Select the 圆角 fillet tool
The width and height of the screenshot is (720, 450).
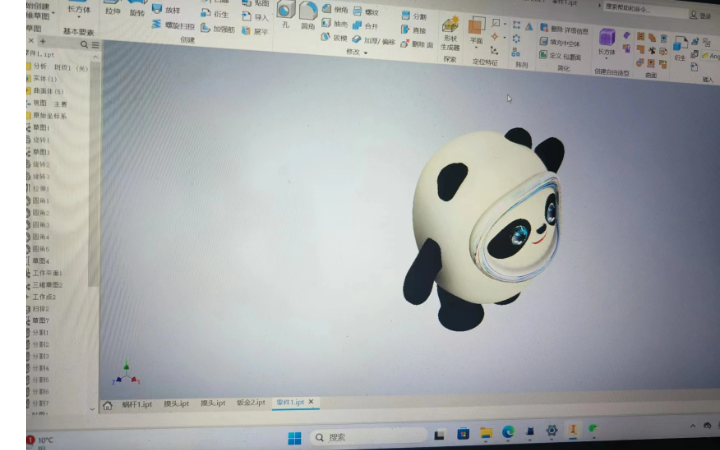(308, 15)
